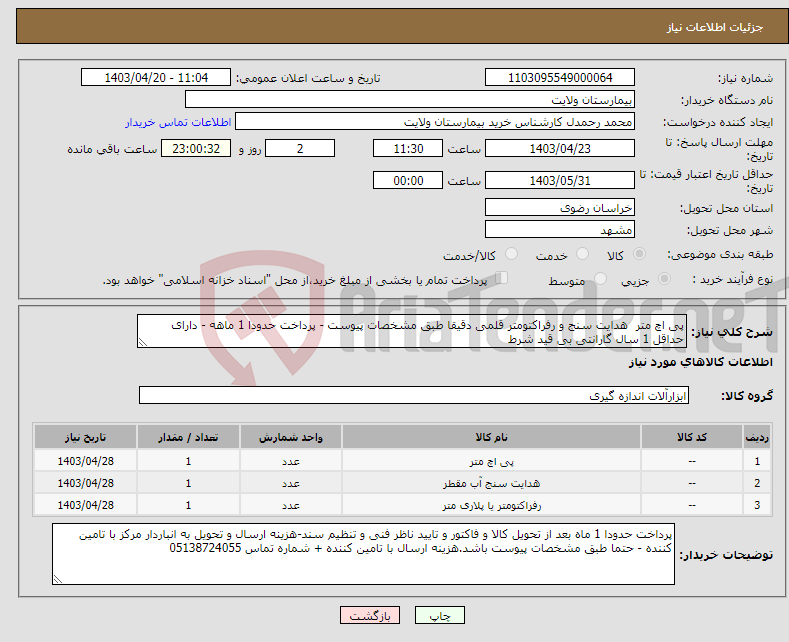Click the response deadline date 1403/04/23
The width and height of the screenshot is (789, 642).
(x=560, y=148)
